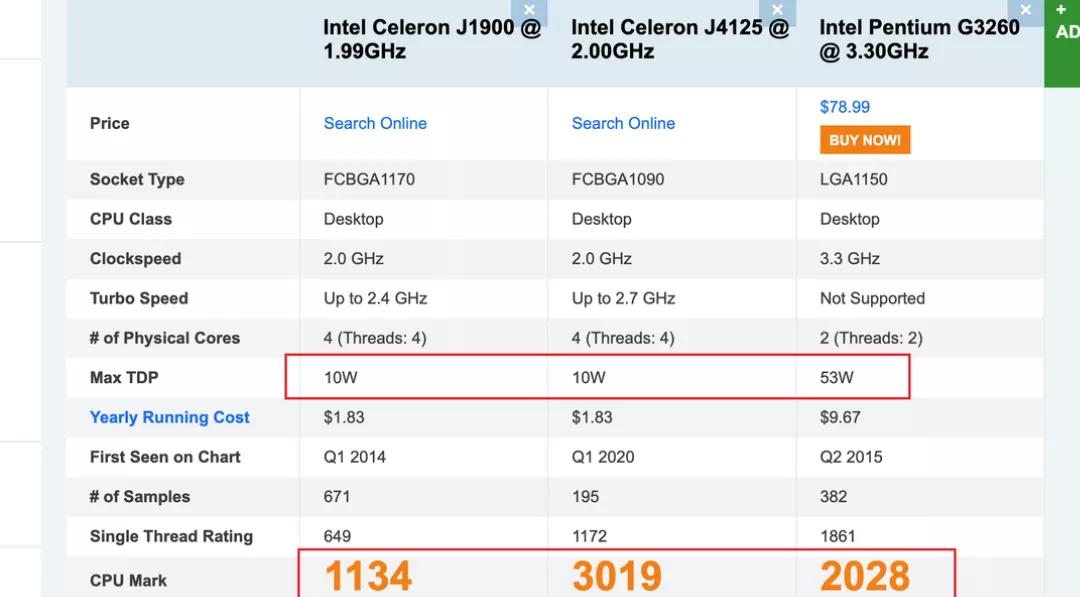Open Search Online for Celeron J4125
1080x597 pixels.
pos(623,123)
